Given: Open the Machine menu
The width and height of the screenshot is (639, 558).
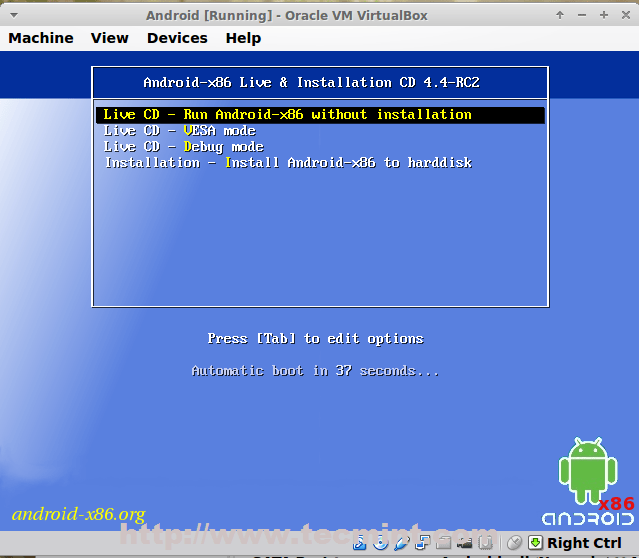Looking at the screenshot, I should [x=41, y=38].
